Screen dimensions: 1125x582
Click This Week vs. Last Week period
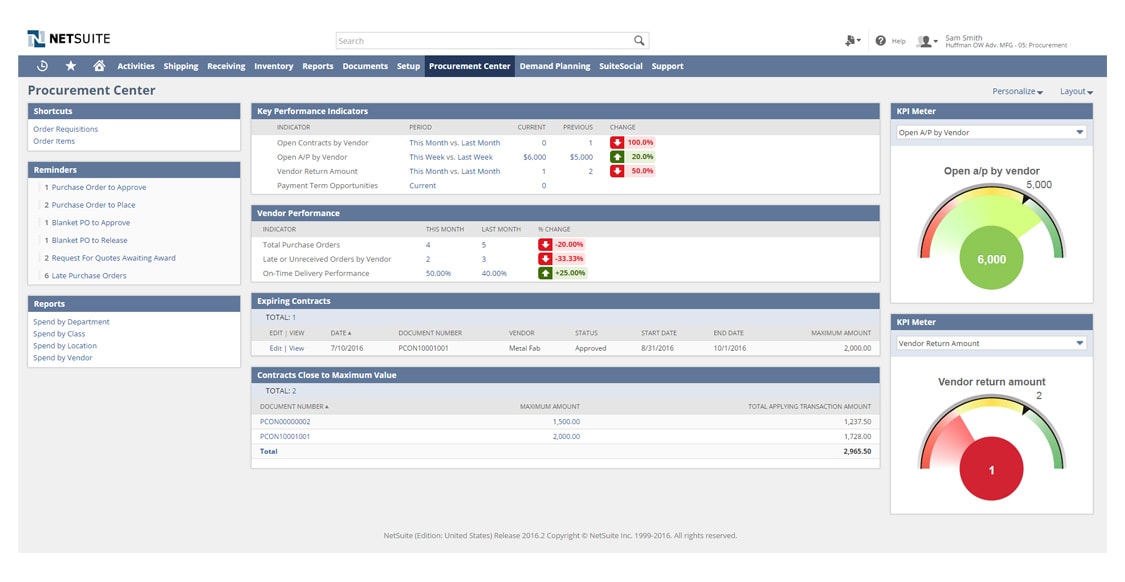click(451, 157)
